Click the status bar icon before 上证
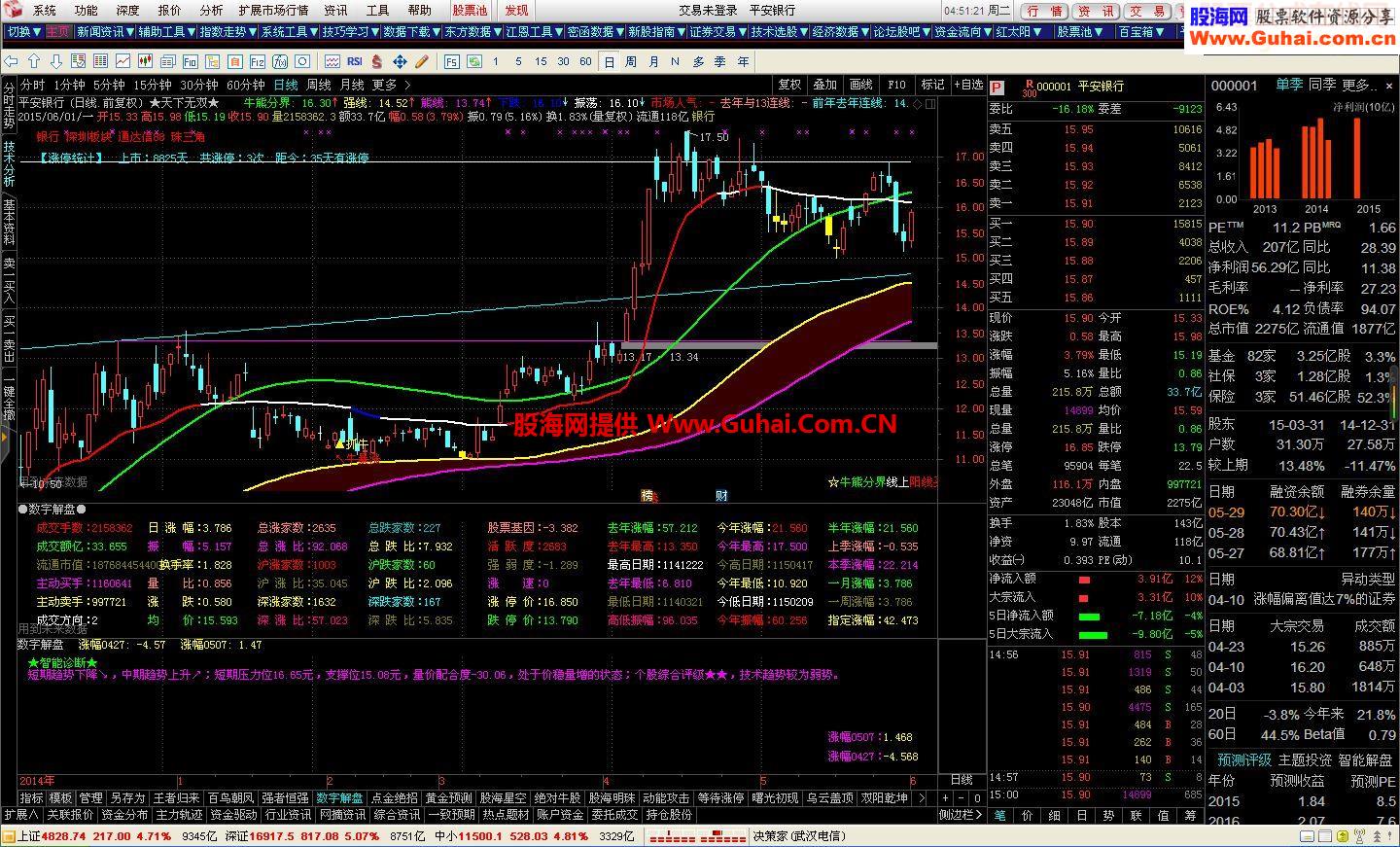 [x=9, y=836]
